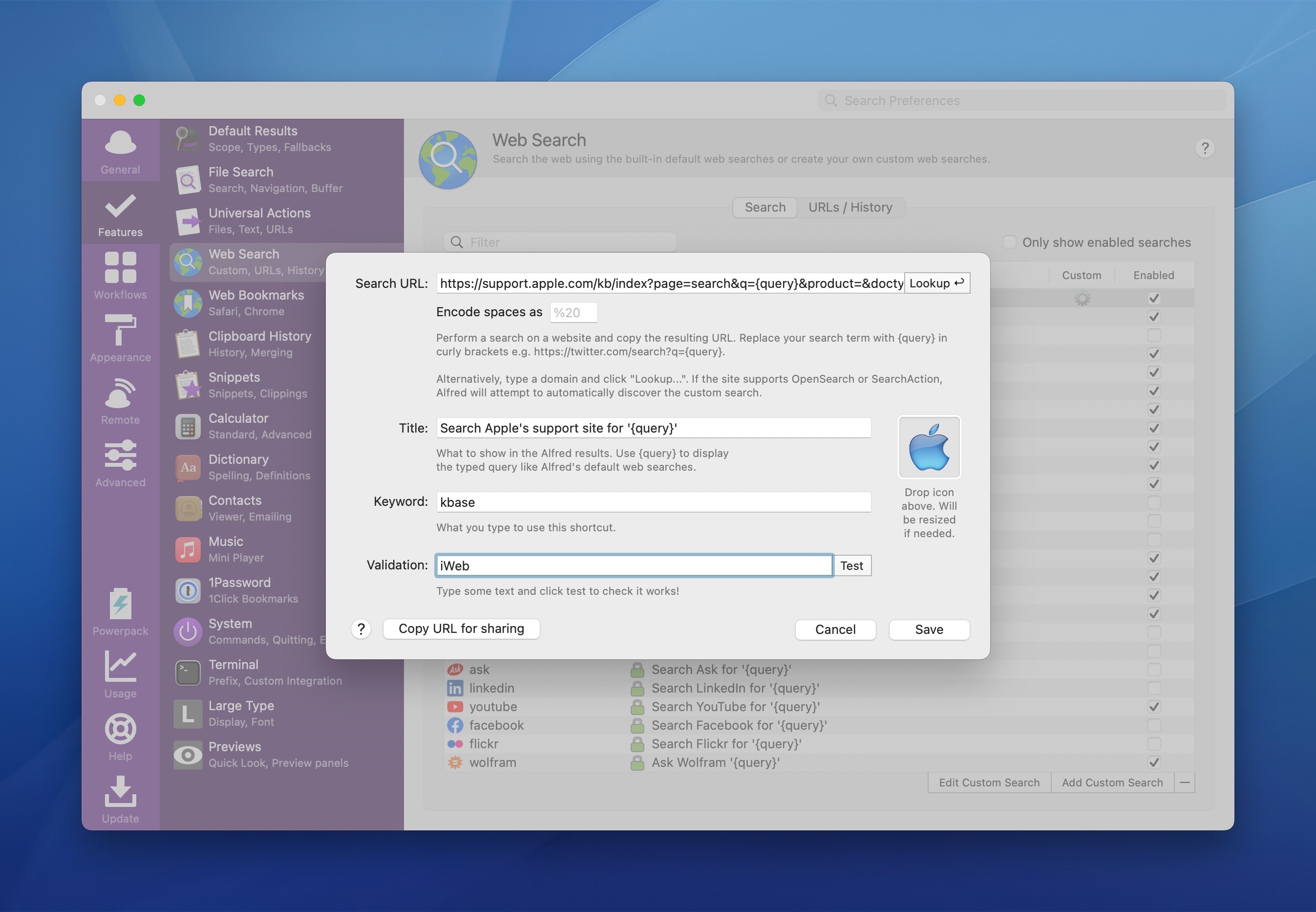Focus the Search URL field
The height and width of the screenshot is (912, 1316).
[x=671, y=283]
